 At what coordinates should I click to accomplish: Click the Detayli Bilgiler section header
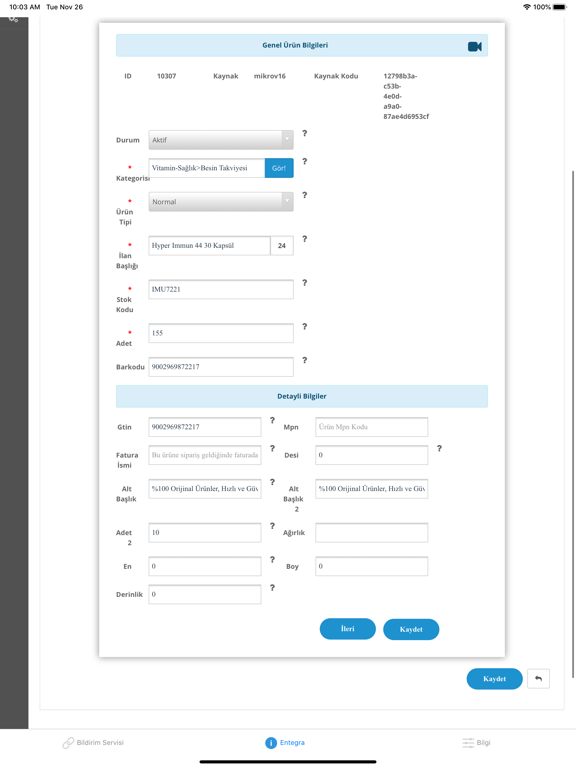tap(302, 396)
